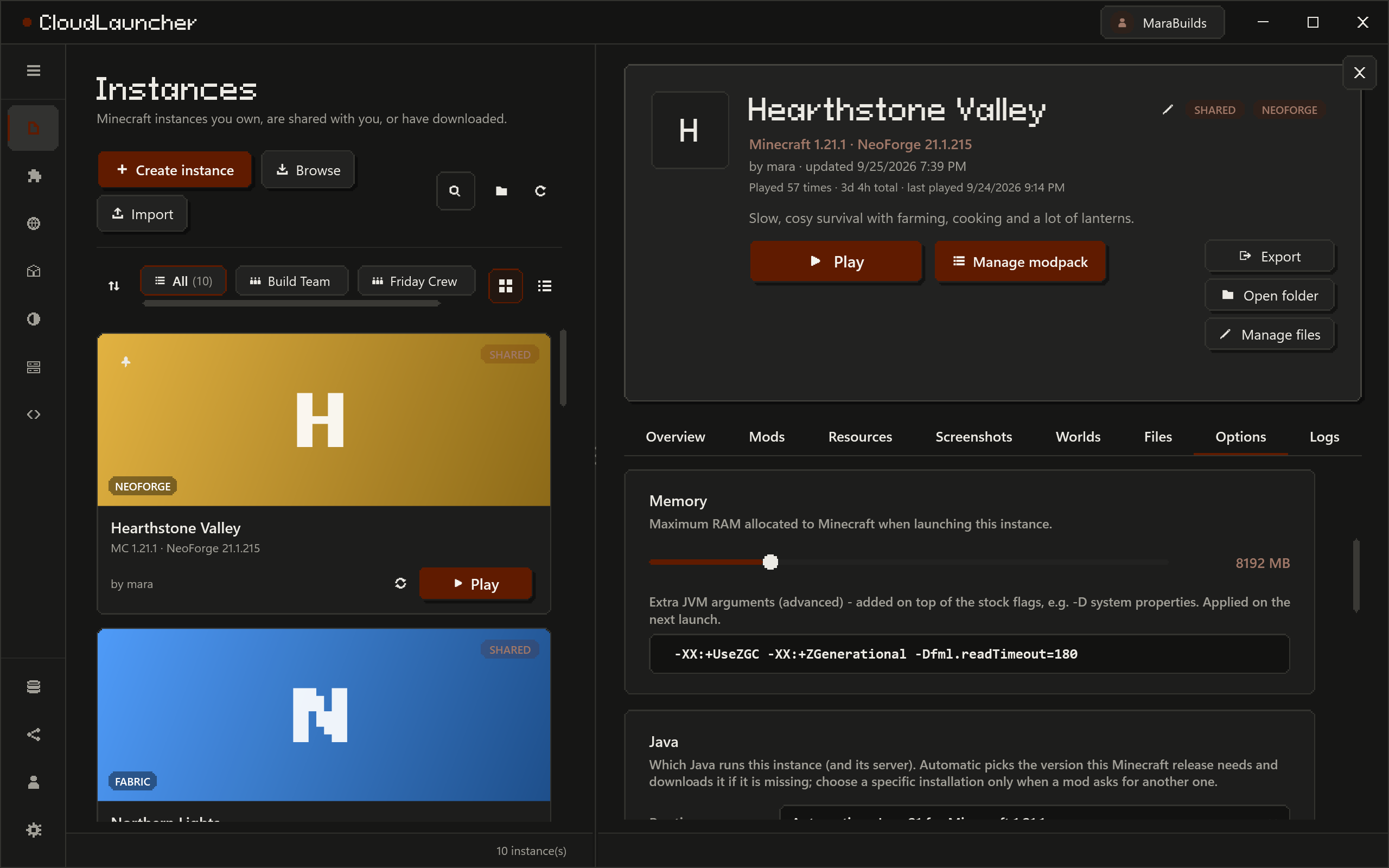Click the SHARED tag in details header
This screenshot has width=1389, height=868.
[x=1214, y=110]
